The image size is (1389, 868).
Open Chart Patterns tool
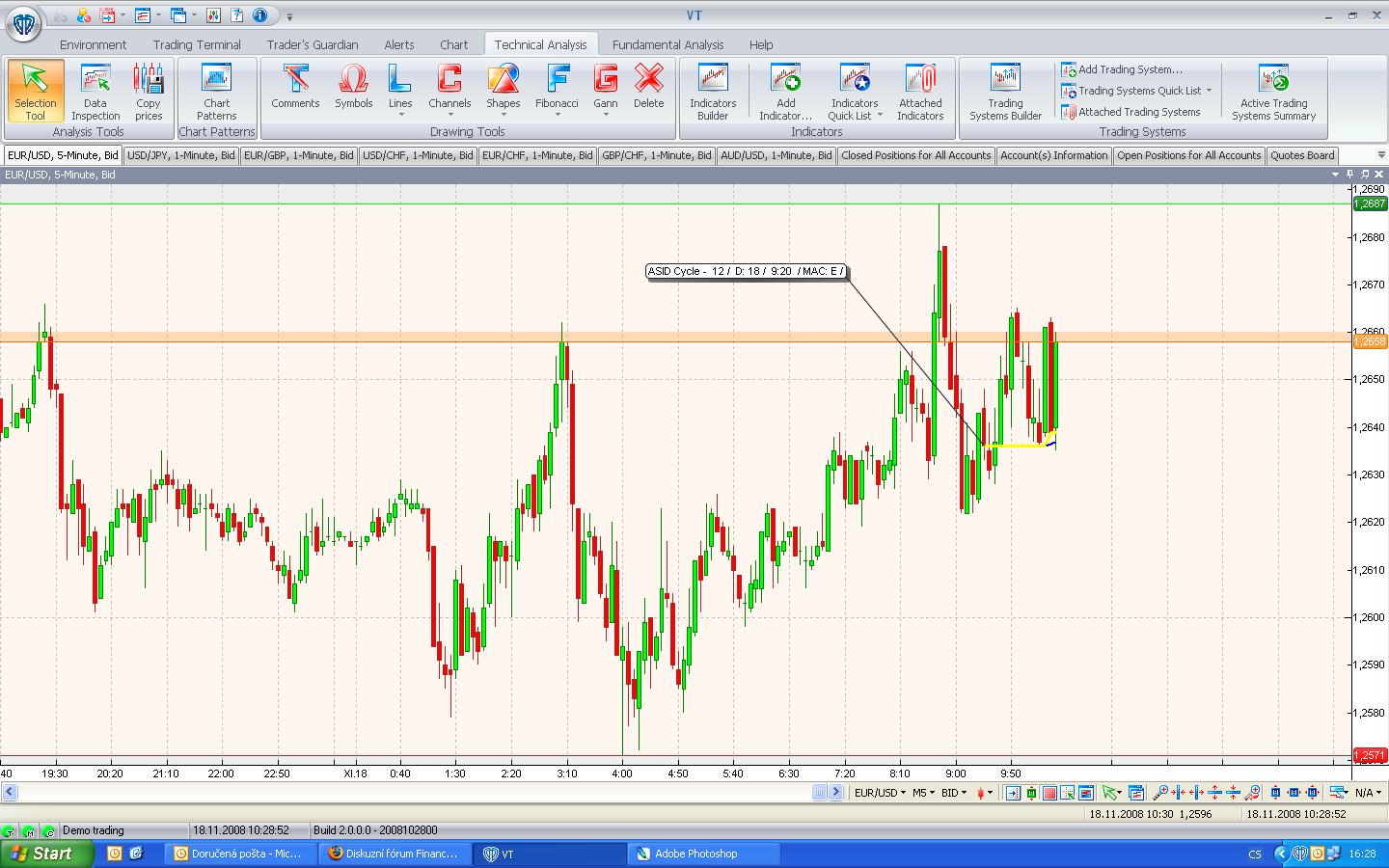pyautogui.click(x=216, y=92)
